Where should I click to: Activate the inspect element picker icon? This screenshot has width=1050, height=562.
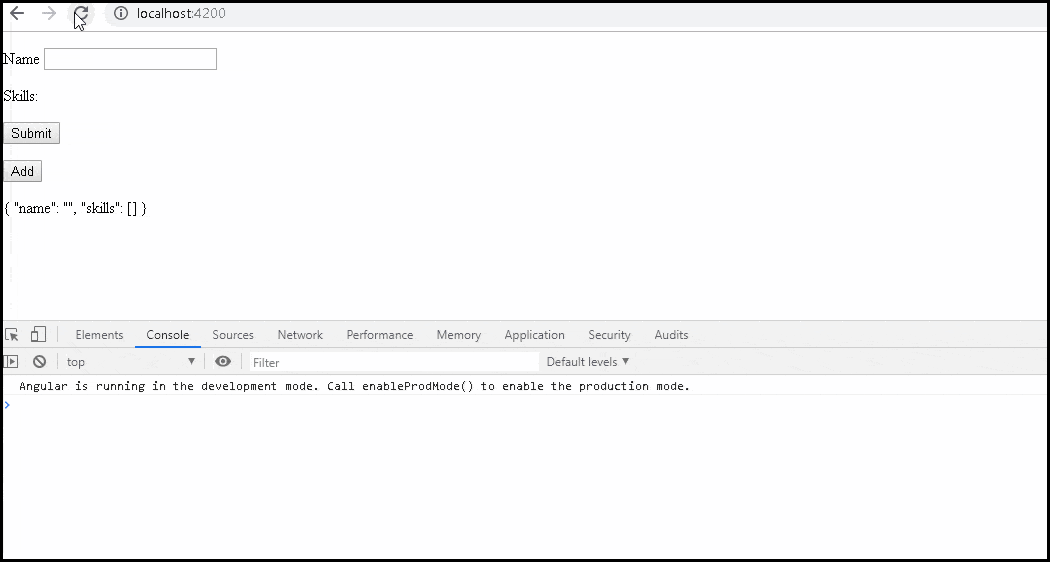coord(12,335)
